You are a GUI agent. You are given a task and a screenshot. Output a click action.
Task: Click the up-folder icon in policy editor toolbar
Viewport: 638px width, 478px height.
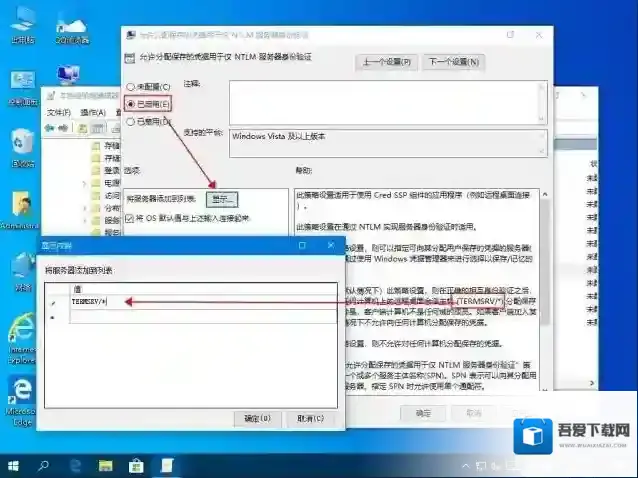[x=83, y=129]
